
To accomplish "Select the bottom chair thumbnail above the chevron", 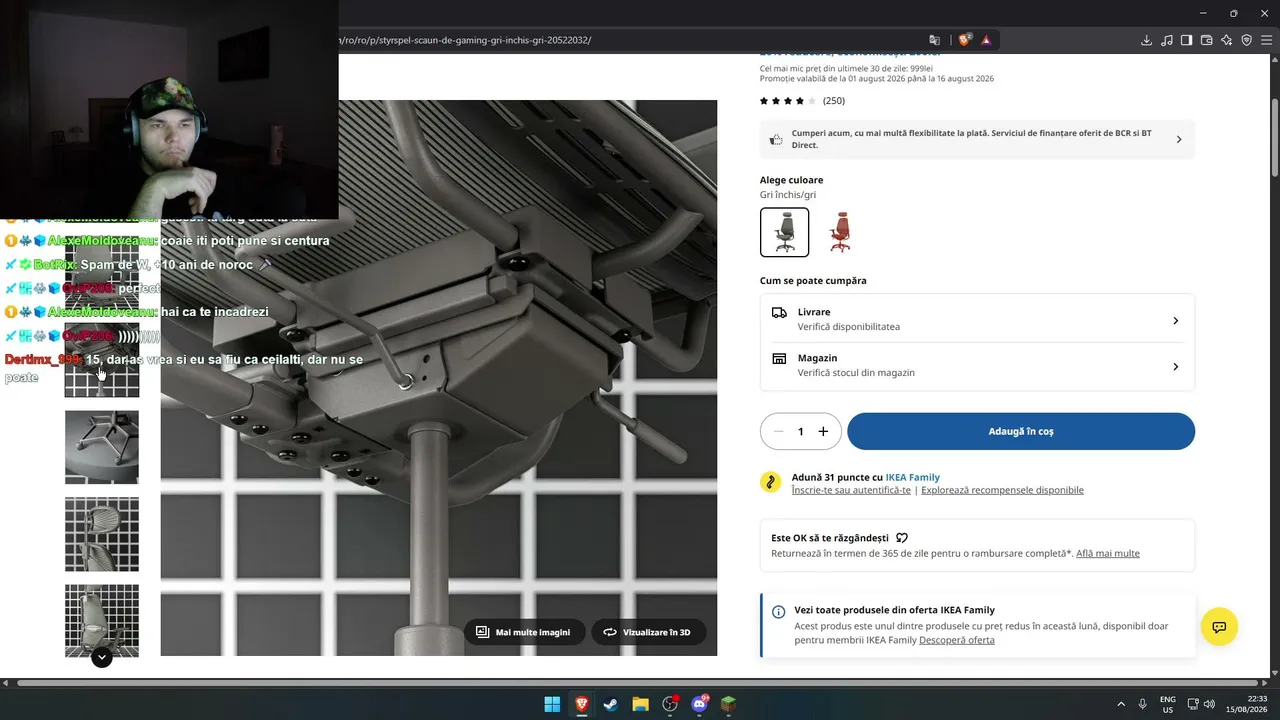I will point(102,621).
